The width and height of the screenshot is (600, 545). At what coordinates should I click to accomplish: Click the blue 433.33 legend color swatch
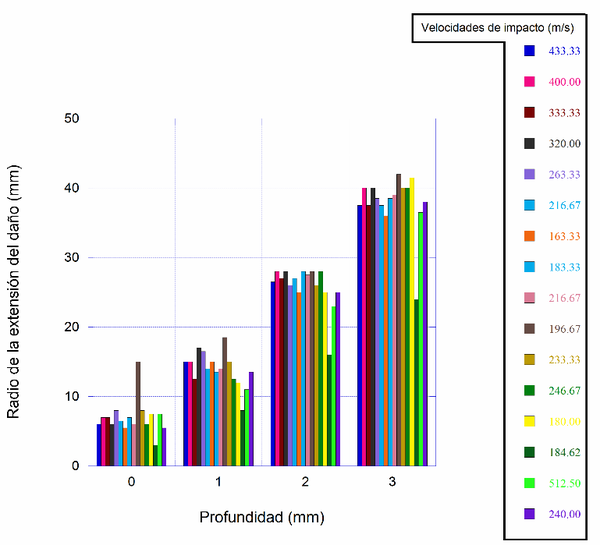tap(529, 50)
